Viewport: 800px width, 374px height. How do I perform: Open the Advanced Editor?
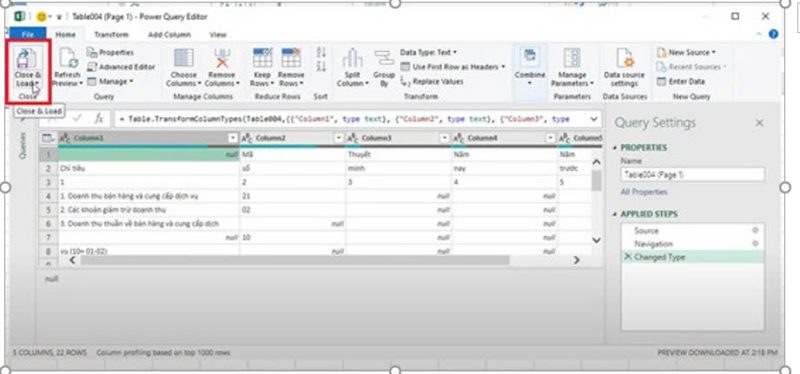(121, 67)
